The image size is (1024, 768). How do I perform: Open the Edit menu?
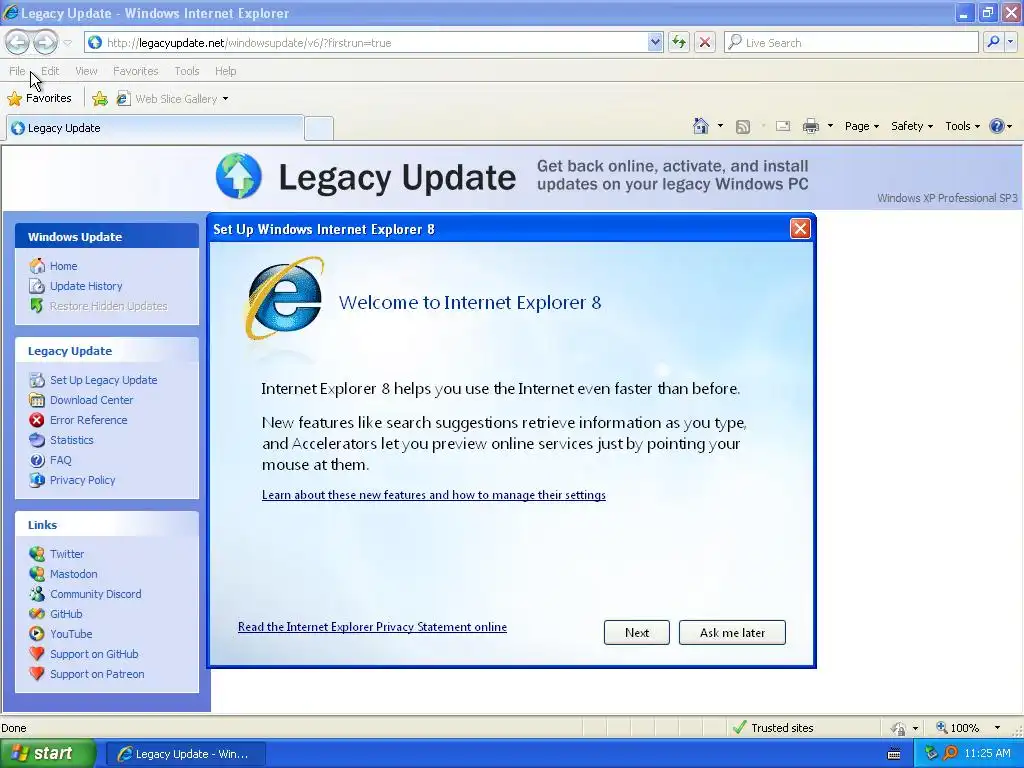[50, 71]
